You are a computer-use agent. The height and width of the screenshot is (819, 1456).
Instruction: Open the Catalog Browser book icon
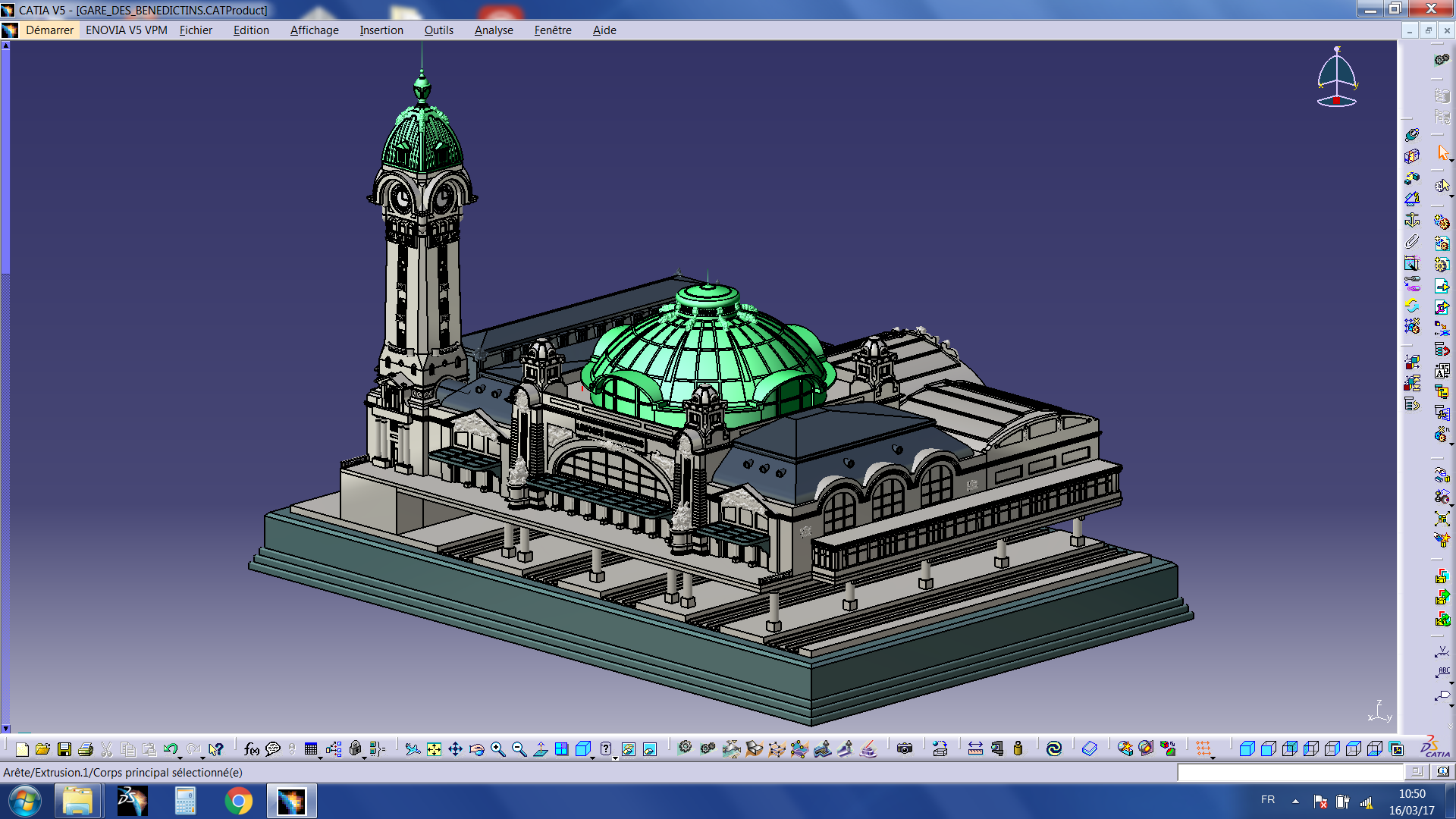(1090, 749)
